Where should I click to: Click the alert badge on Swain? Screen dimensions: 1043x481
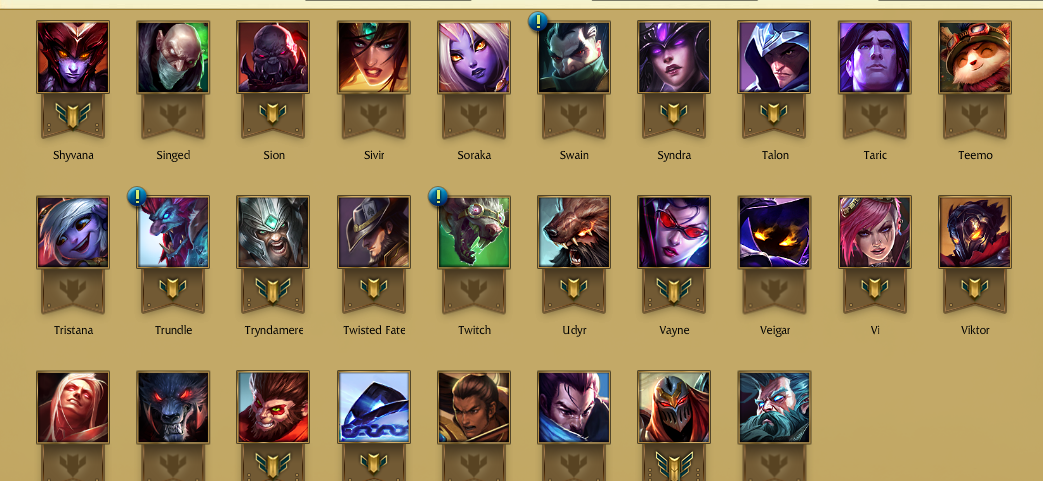tap(538, 21)
